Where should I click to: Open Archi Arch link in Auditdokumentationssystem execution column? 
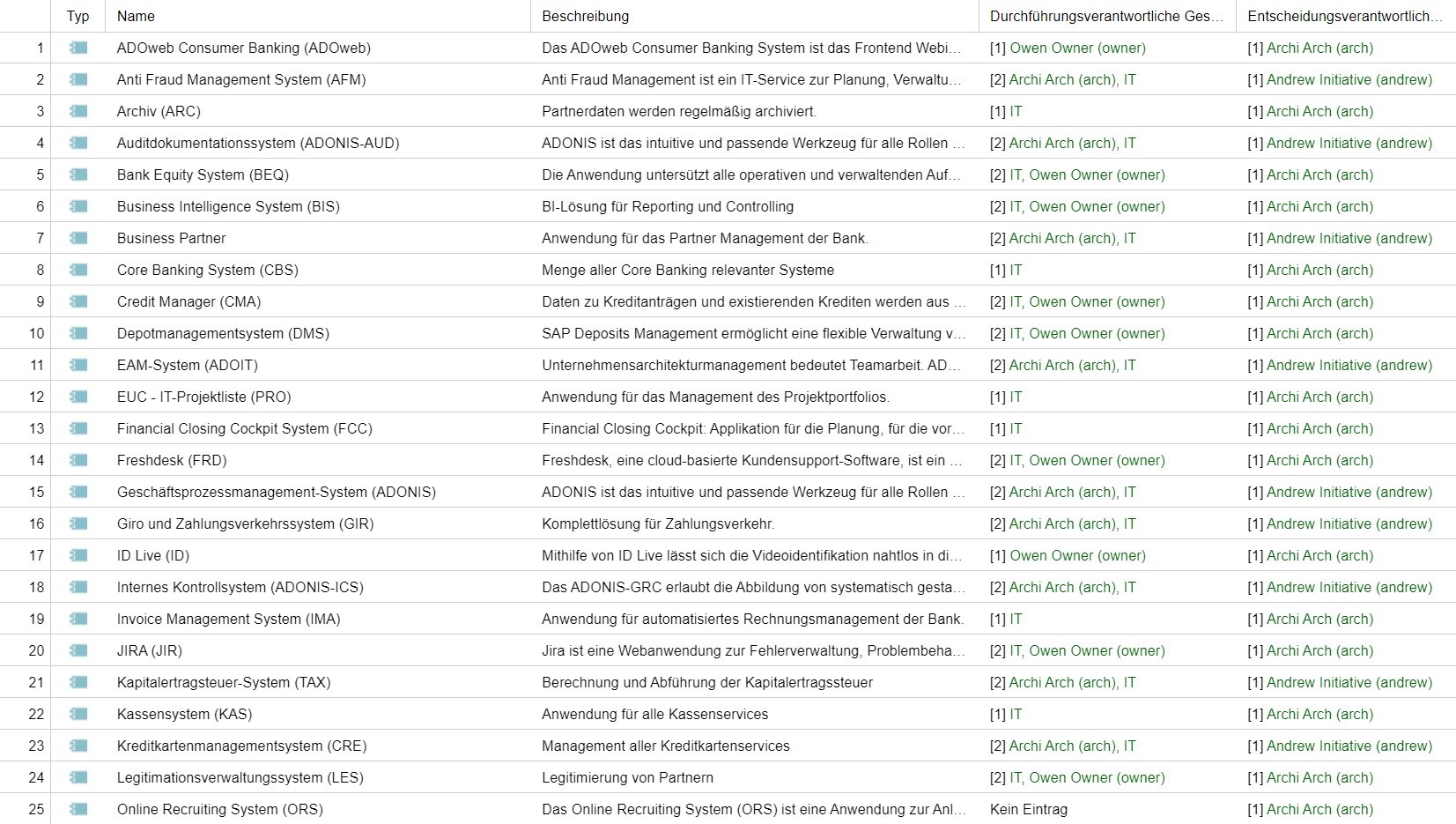(1062, 143)
